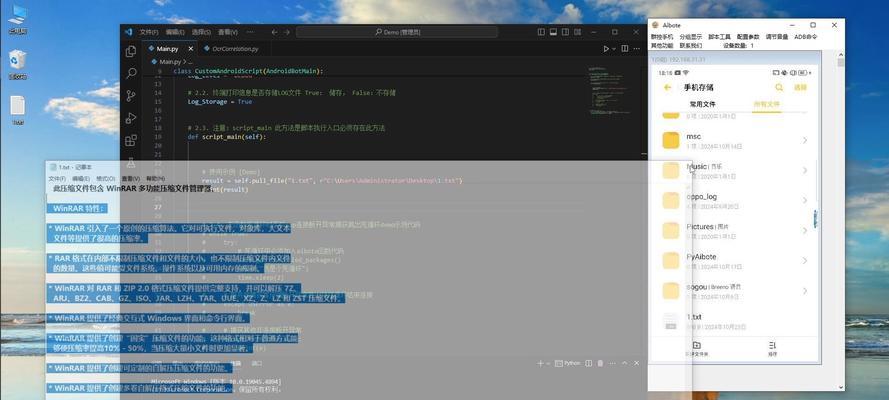889x400 pixels.
Task: Open editor More Actions ellipsis
Action: [637, 49]
